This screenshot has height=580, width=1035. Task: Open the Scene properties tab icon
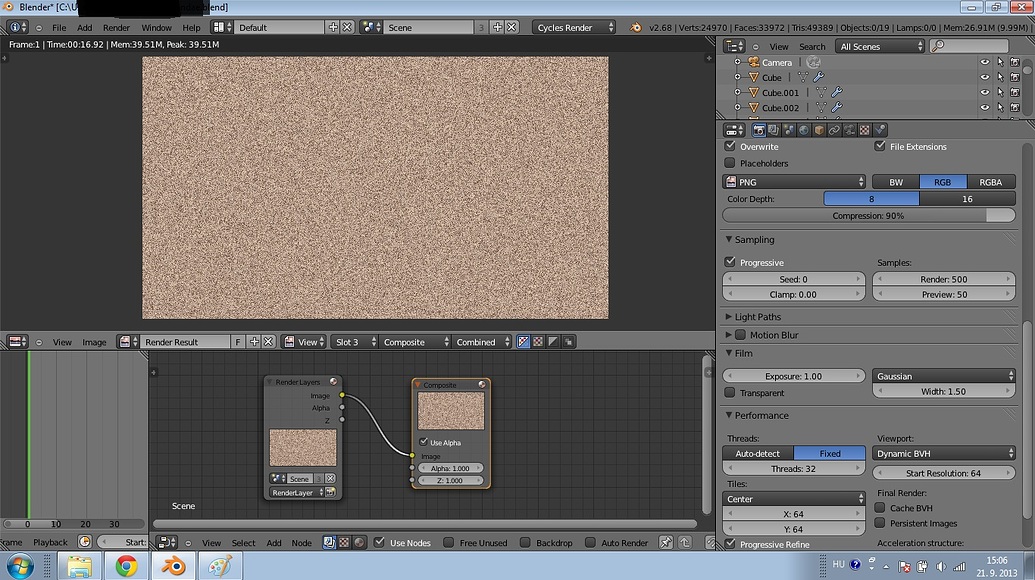789,130
